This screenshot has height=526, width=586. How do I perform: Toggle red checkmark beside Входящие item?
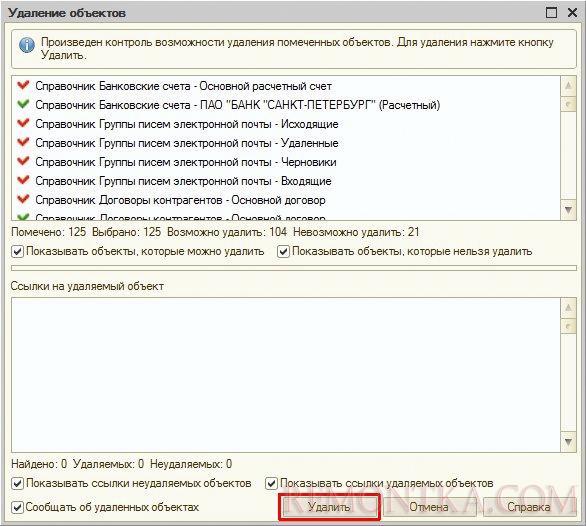(23, 180)
